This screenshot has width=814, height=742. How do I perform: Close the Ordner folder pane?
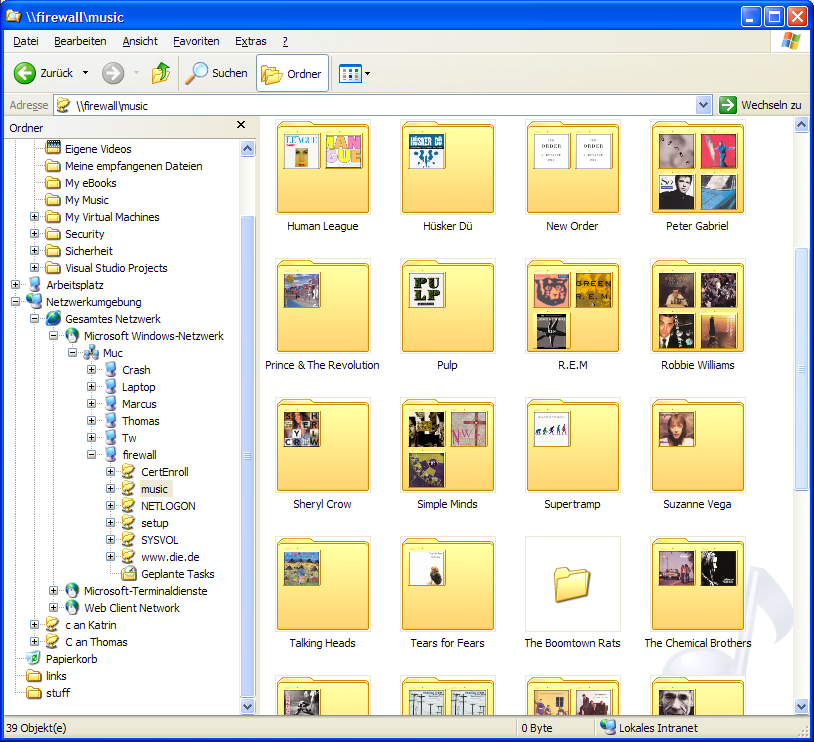coord(241,125)
